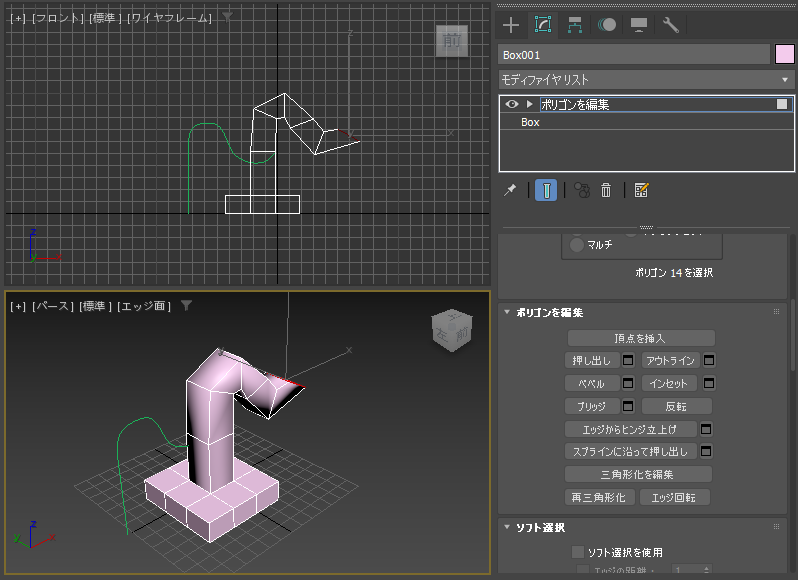Click Make Unique icon
This screenshot has width=798, height=580.
(582, 190)
